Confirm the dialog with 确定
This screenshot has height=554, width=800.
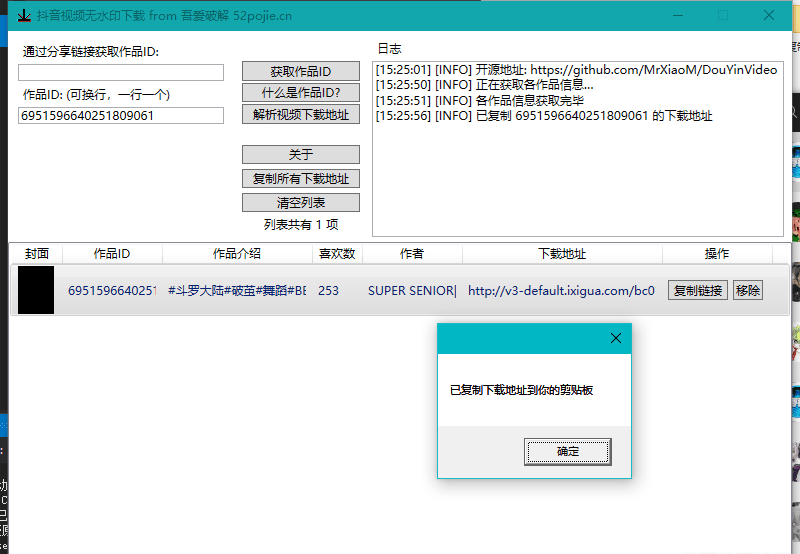coord(567,451)
